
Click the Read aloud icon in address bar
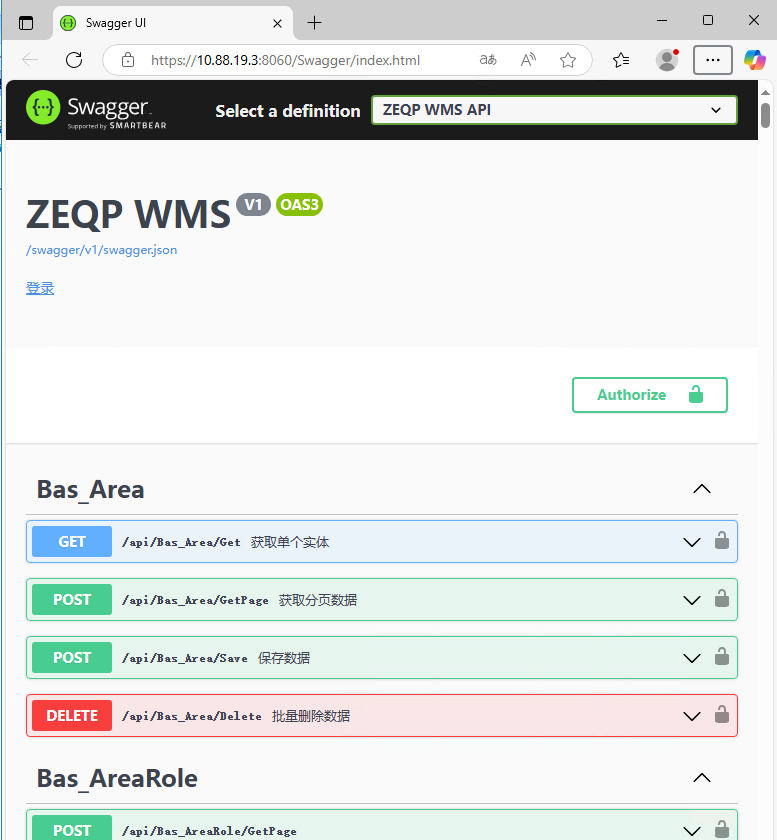click(x=528, y=60)
